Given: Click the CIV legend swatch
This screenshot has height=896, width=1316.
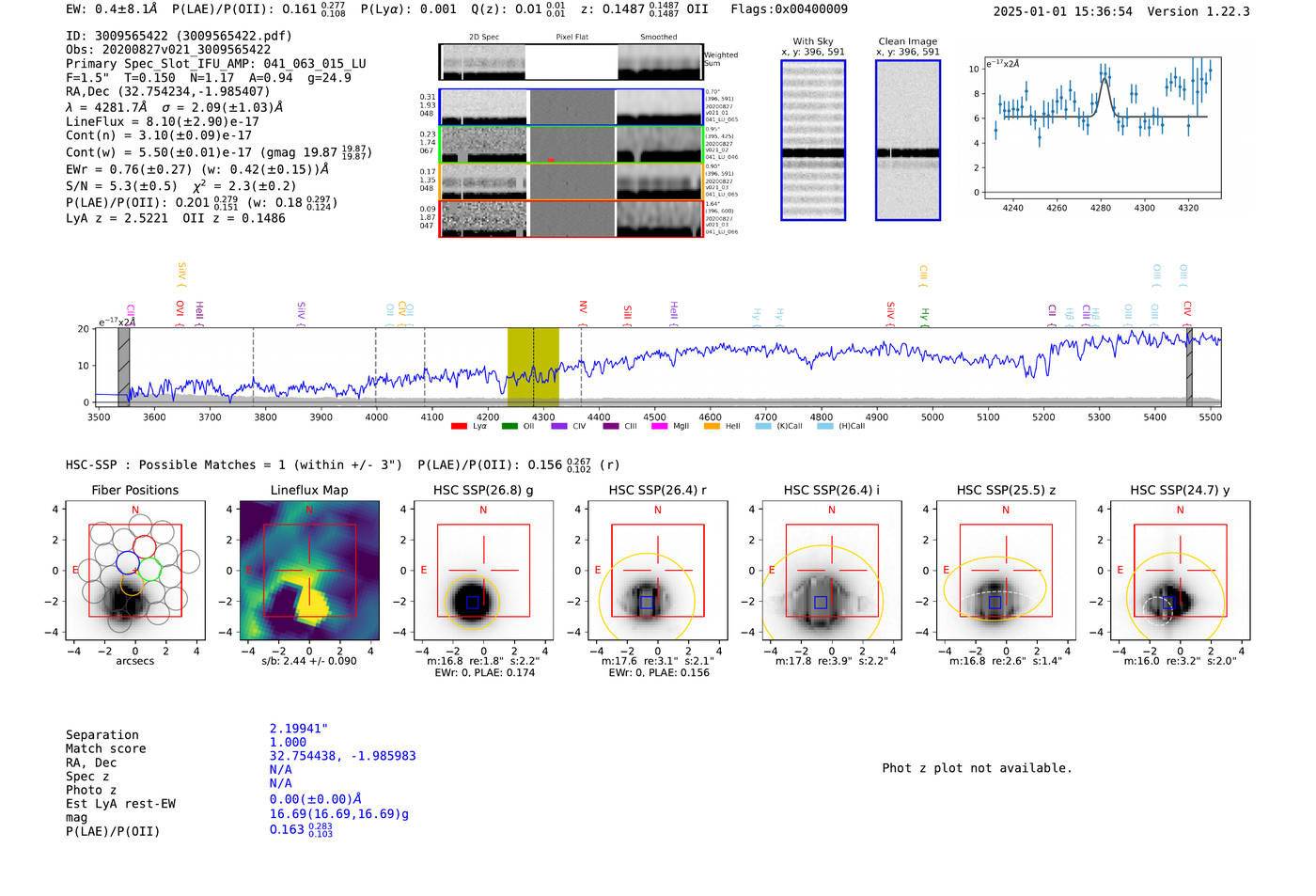Looking at the screenshot, I should tap(559, 426).
